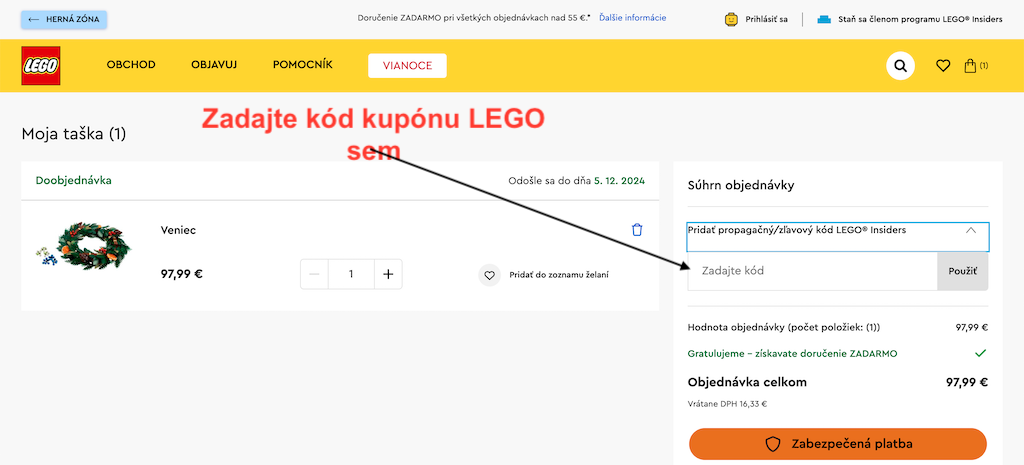Decrease Veniec quantity with minus button
1024x465 pixels.
[x=314, y=274]
